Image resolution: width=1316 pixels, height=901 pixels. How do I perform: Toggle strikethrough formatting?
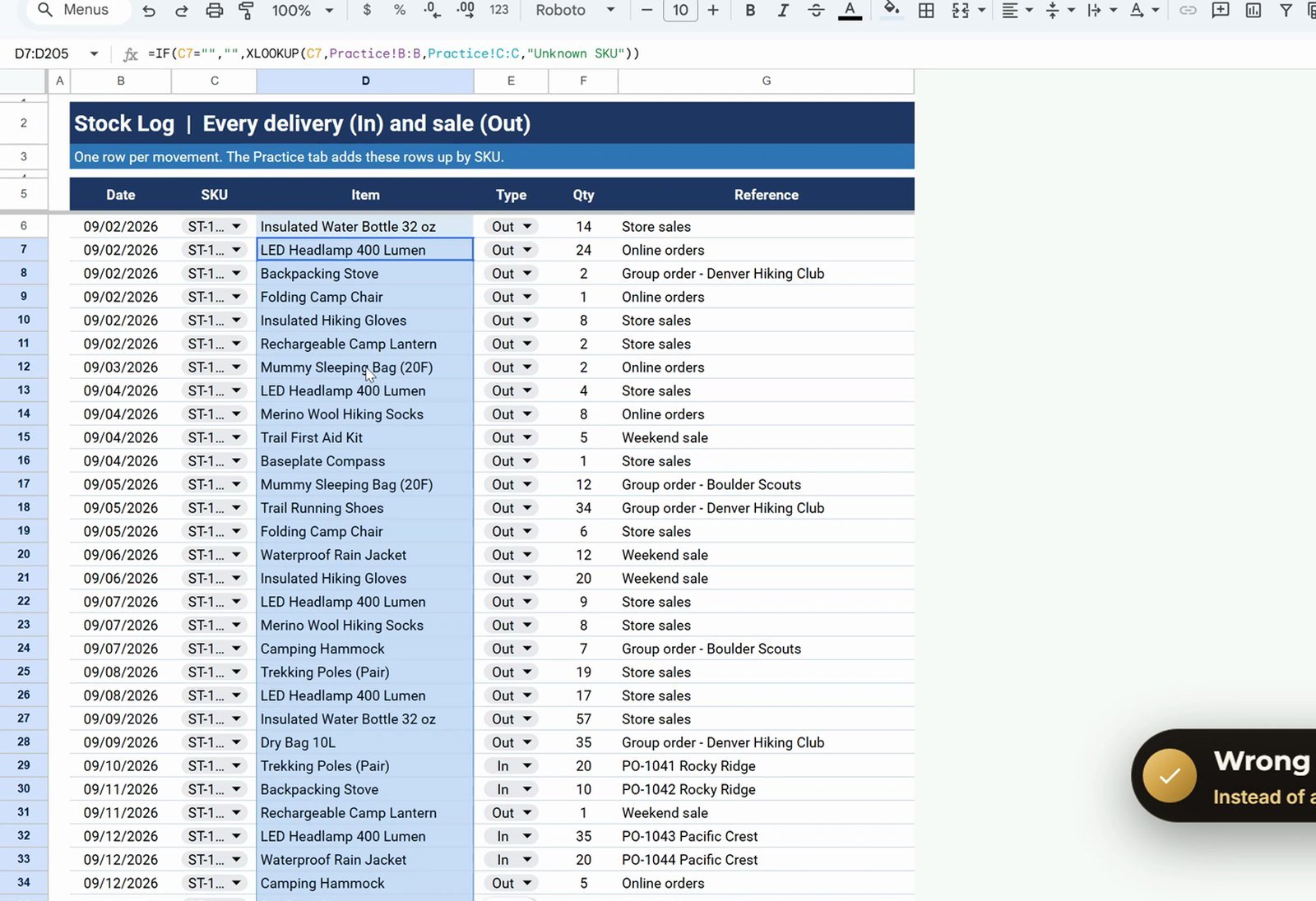point(816,10)
